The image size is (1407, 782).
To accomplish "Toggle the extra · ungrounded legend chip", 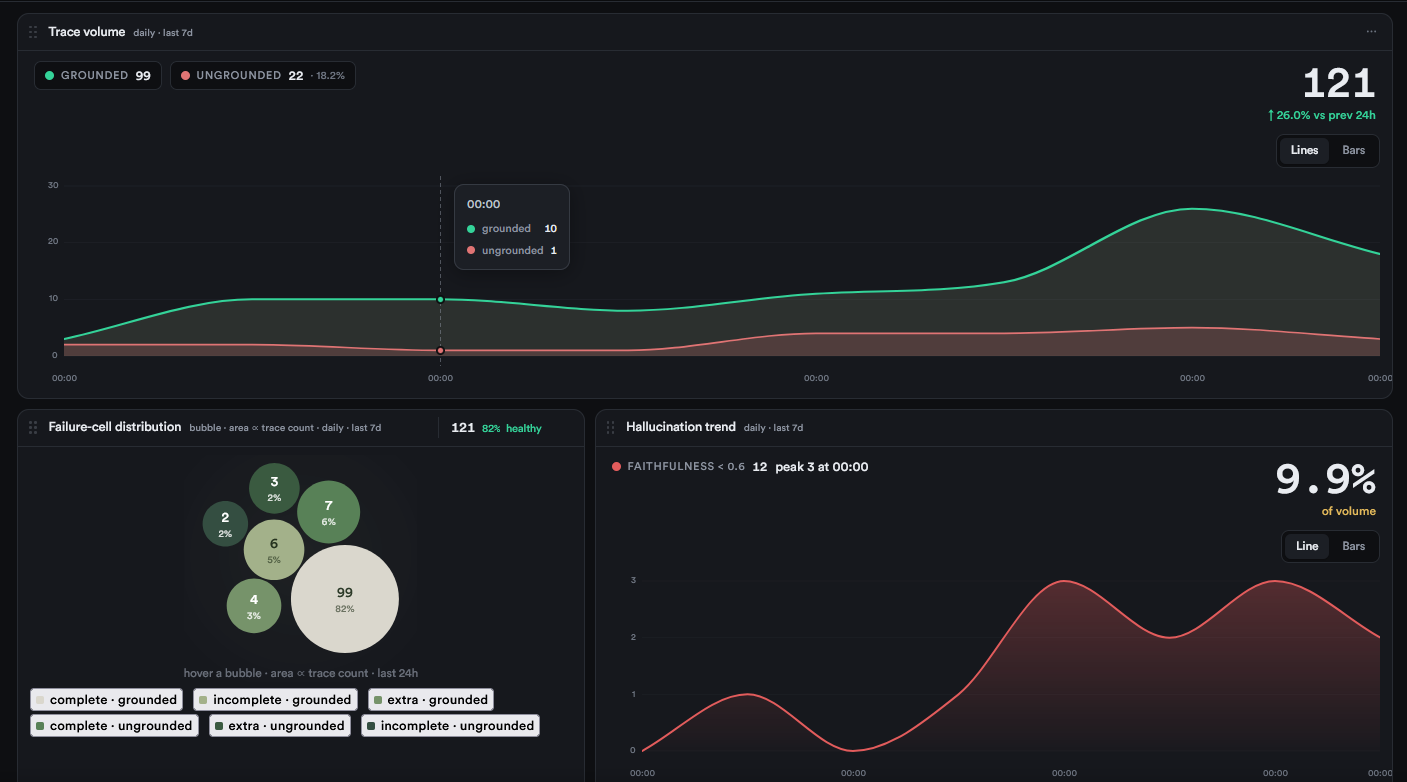I will (x=279, y=726).
